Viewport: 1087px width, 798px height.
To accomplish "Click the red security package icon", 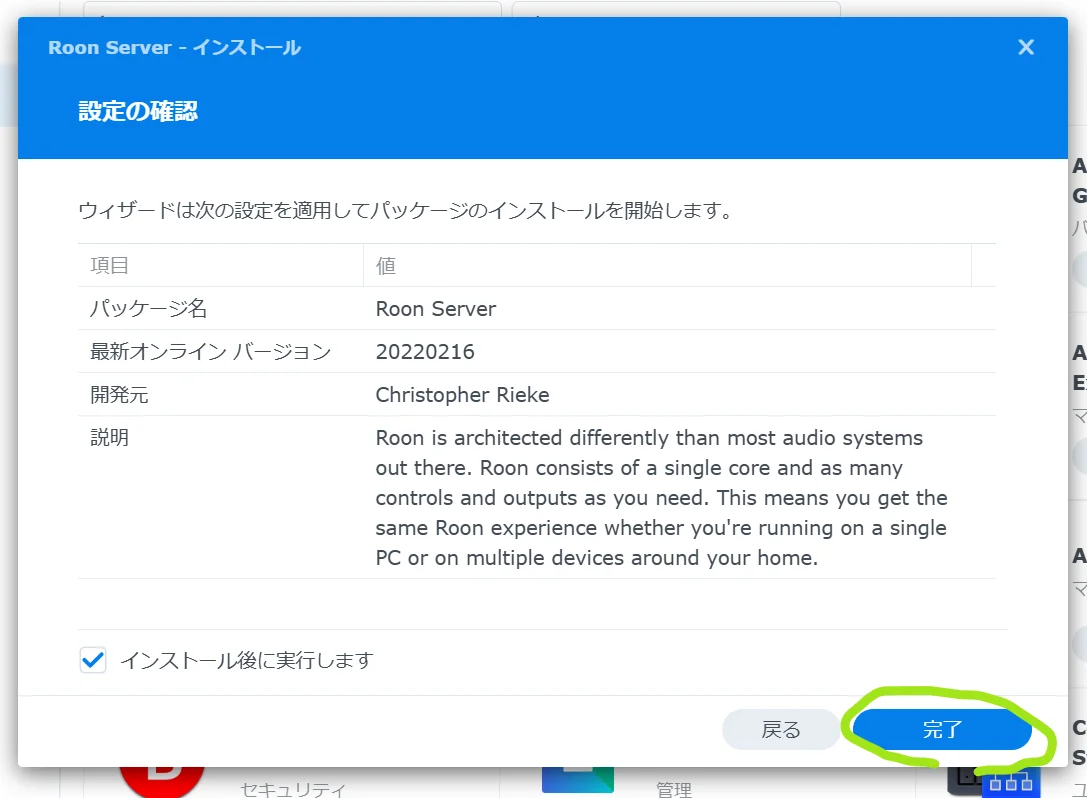I will (161, 778).
